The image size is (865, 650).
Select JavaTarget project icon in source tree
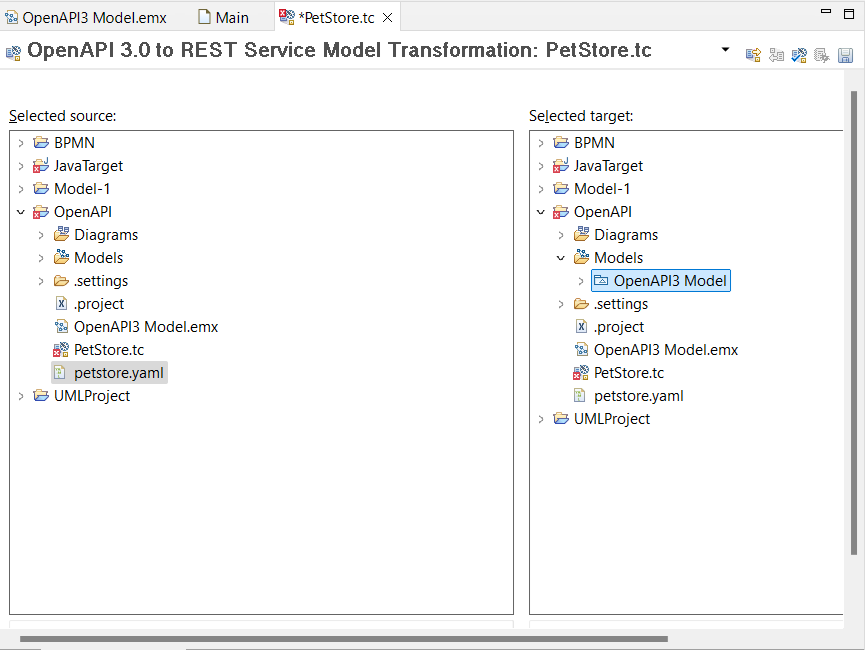click(41, 166)
